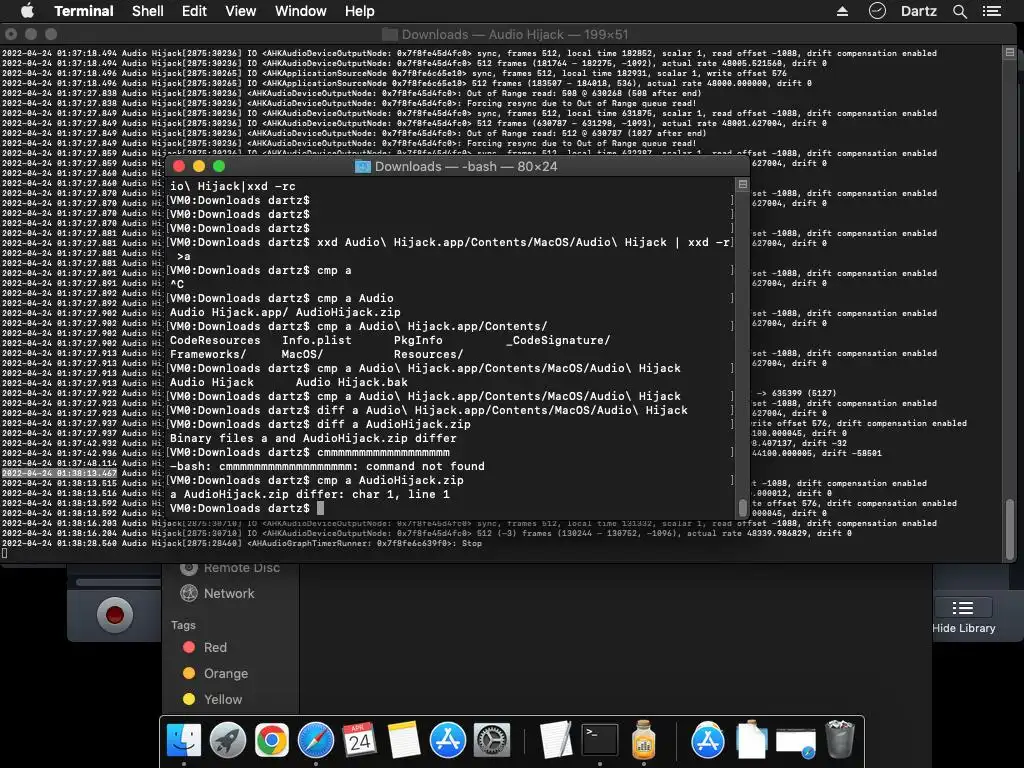The height and width of the screenshot is (768, 1024).
Task: Open the Dartz user menu
Action: (919, 11)
